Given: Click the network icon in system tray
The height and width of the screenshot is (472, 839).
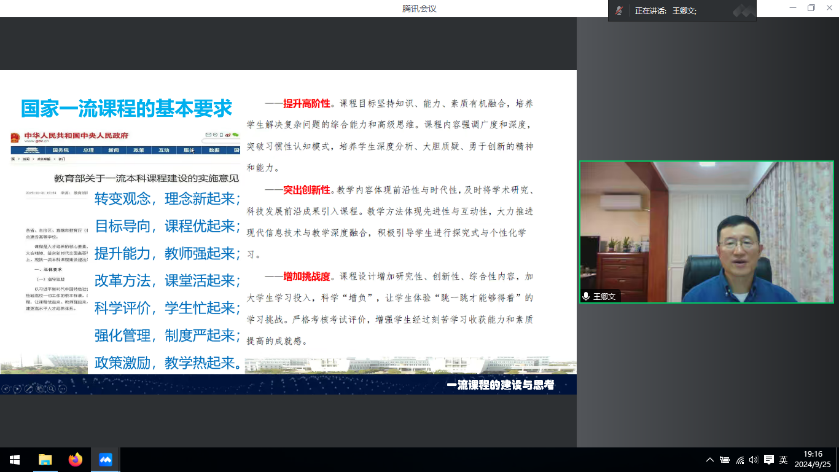Looking at the screenshot, I should [739, 460].
